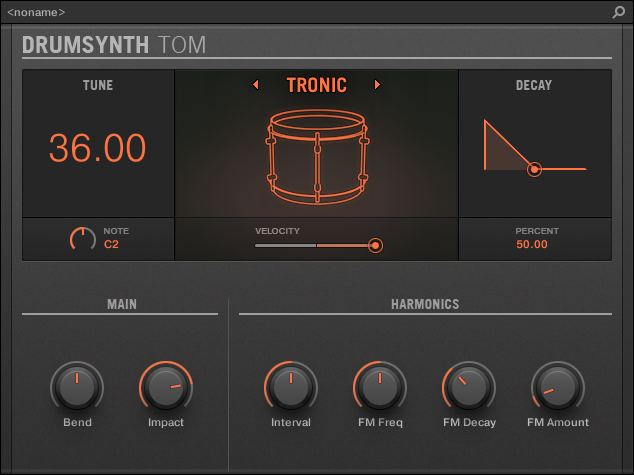
Task: Click the FM Decay knob
Action: [x=469, y=387]
